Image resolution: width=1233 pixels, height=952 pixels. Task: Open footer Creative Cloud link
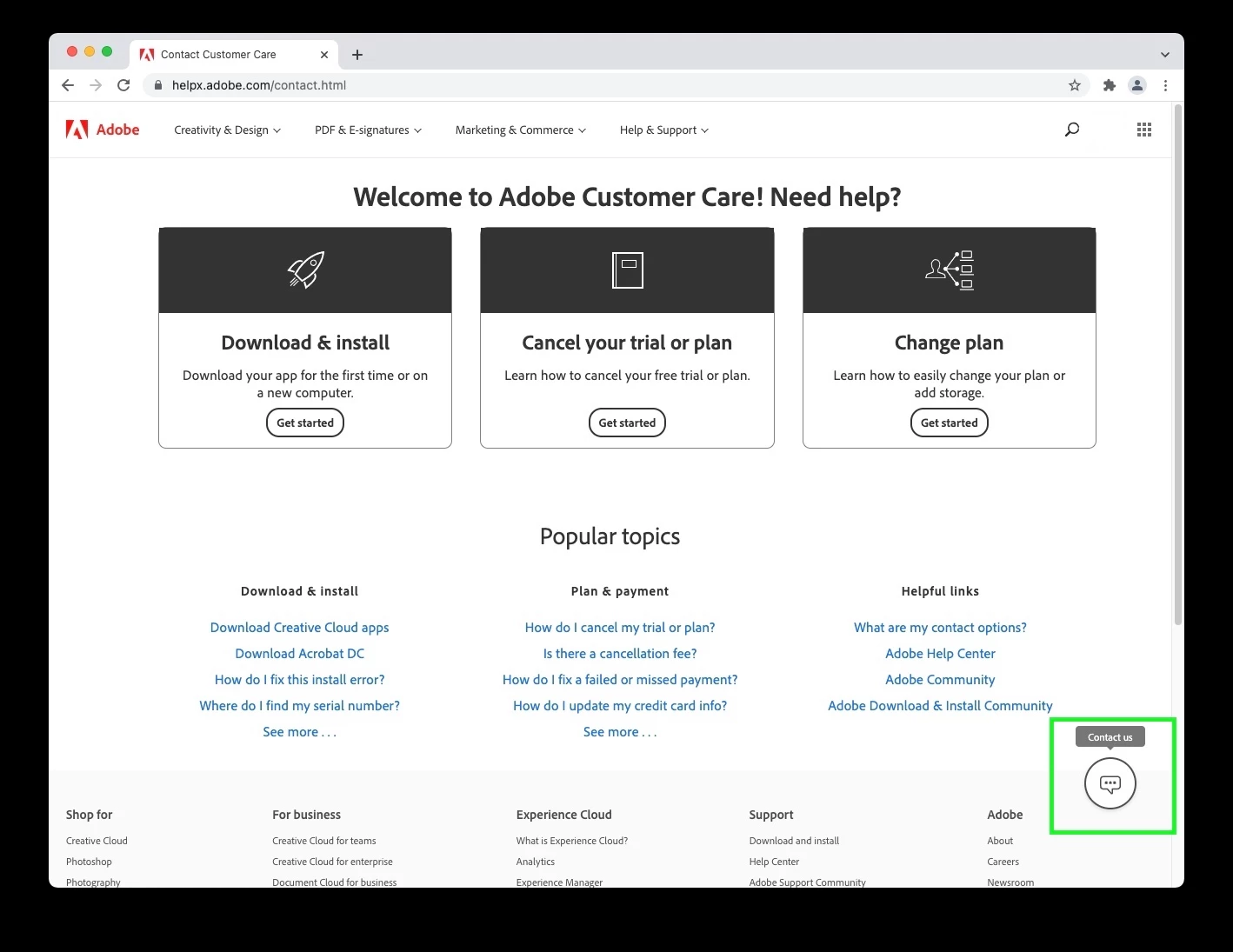coord(97,841)
